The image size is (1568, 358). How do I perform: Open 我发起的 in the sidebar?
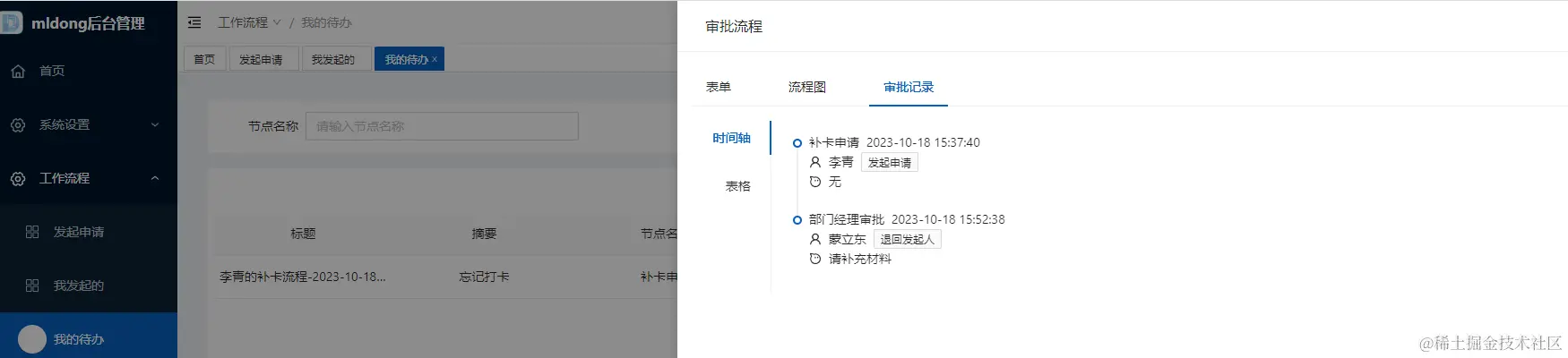click(x=89, y=286)
